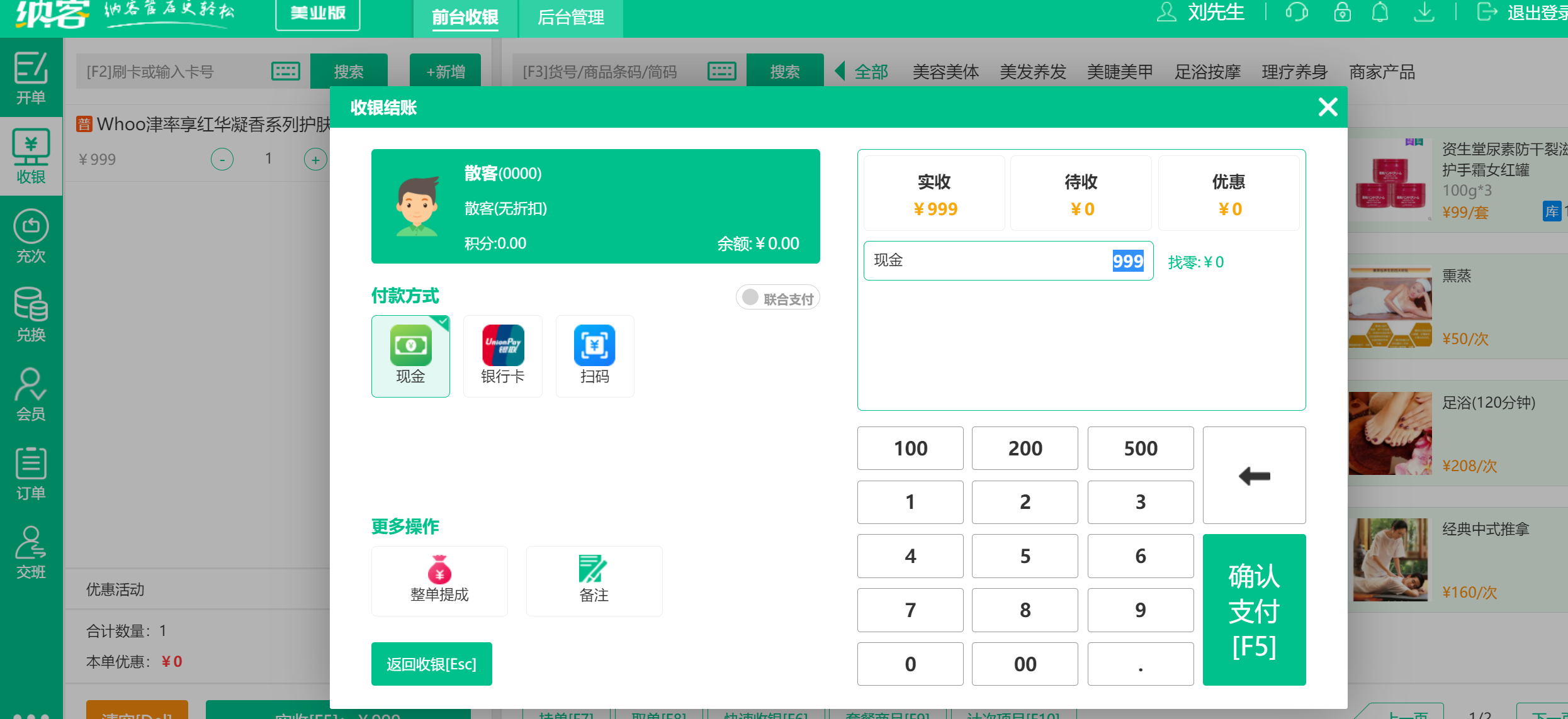1568x719 pixels.
Task: Open the 会员 member management icon
Action: pos(30,393)
